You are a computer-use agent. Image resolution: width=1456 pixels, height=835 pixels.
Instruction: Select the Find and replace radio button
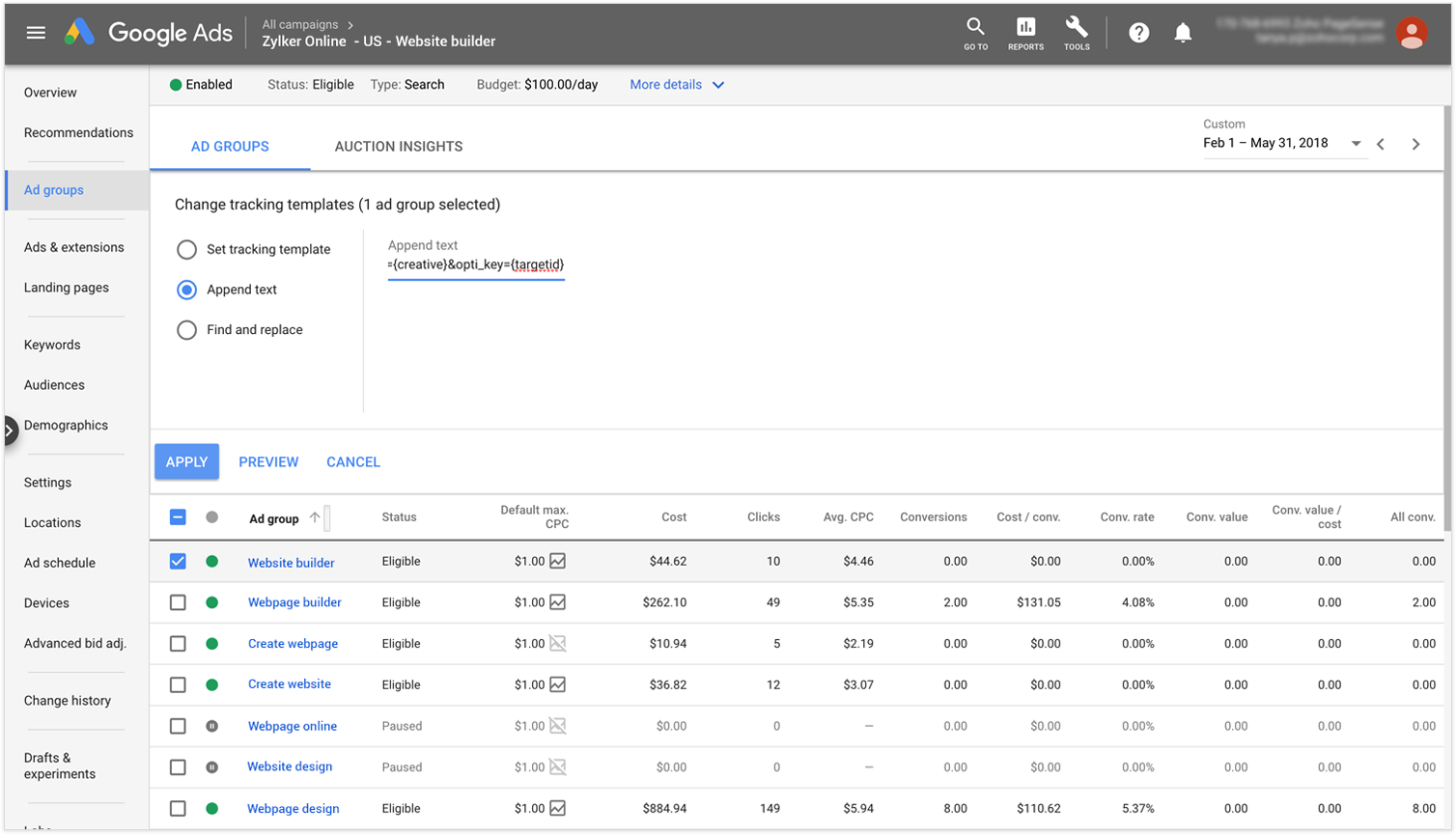tap(186, 330)
